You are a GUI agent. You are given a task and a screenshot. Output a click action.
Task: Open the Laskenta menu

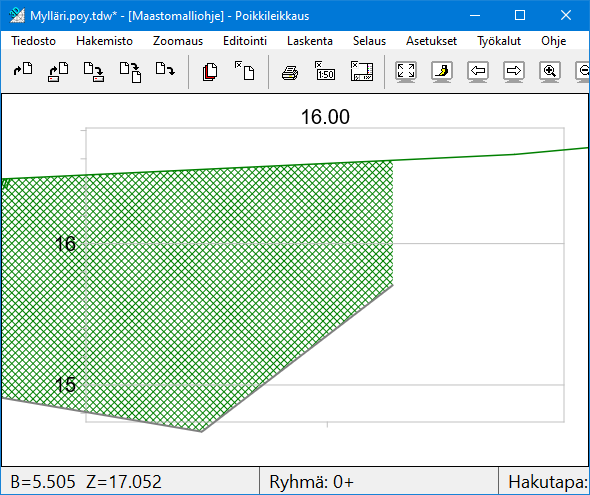point(310,41)
